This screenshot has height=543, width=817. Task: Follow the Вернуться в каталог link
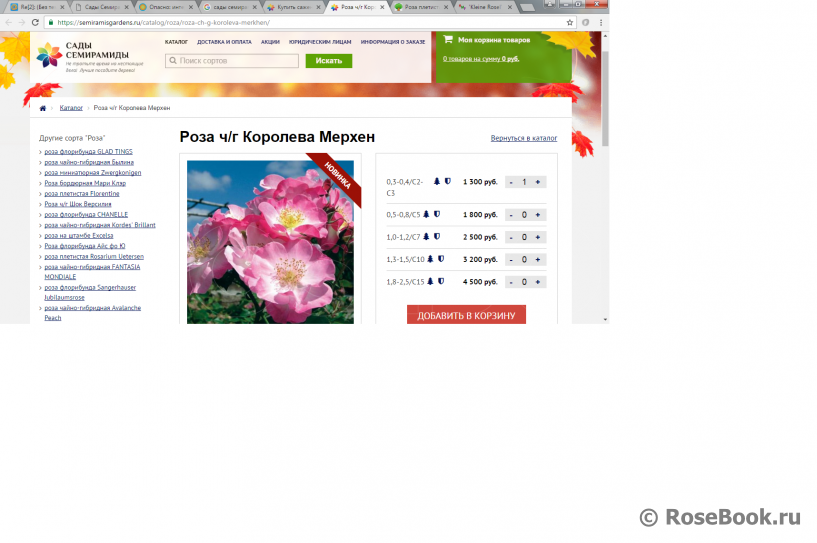point(523,138)
